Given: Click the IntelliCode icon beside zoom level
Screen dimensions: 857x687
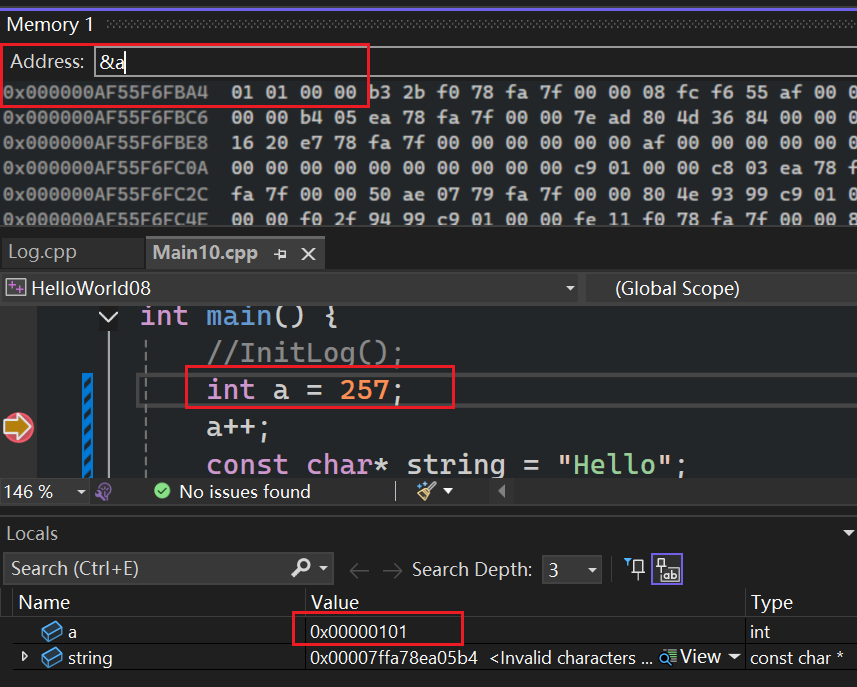Looking at the screenshot, I should click(103, 491).
